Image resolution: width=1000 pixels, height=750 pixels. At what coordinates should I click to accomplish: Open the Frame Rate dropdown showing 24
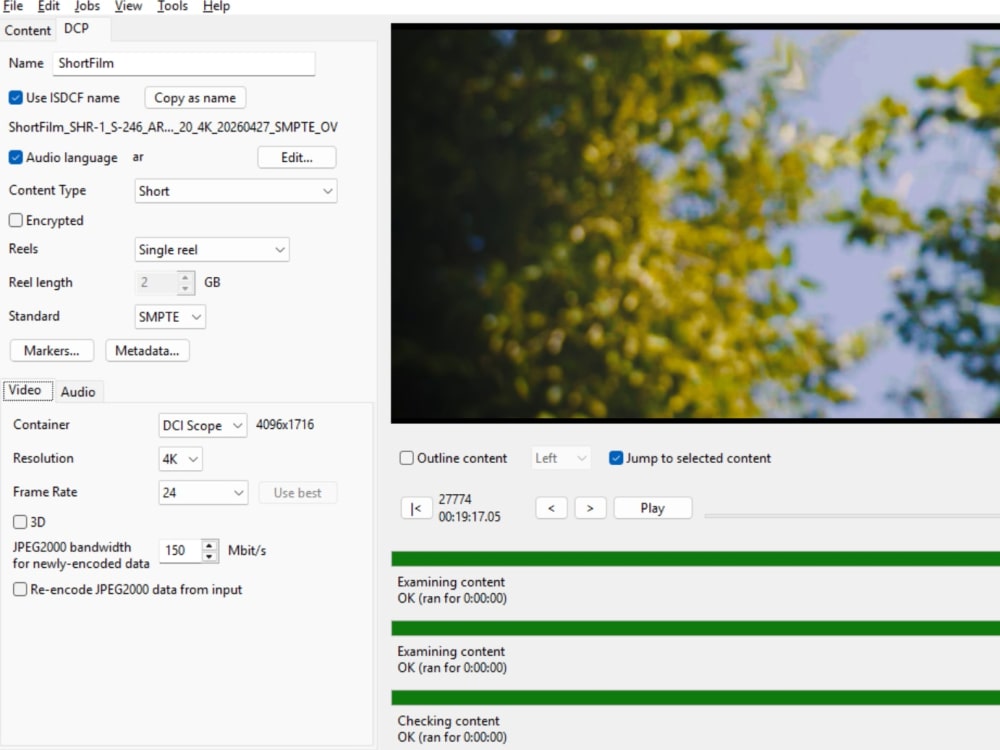tap(203, 492)
